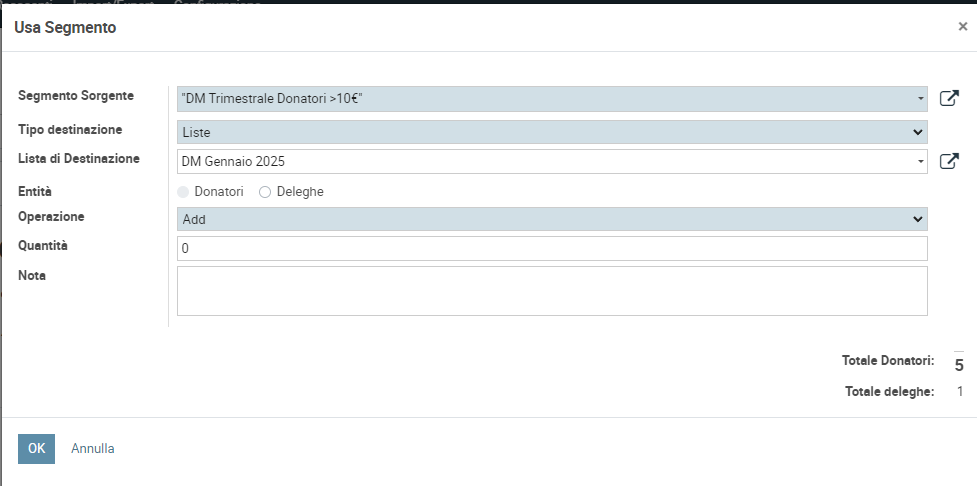
Task: Click the Segmento Sorgente label
Action: point(76,96)
